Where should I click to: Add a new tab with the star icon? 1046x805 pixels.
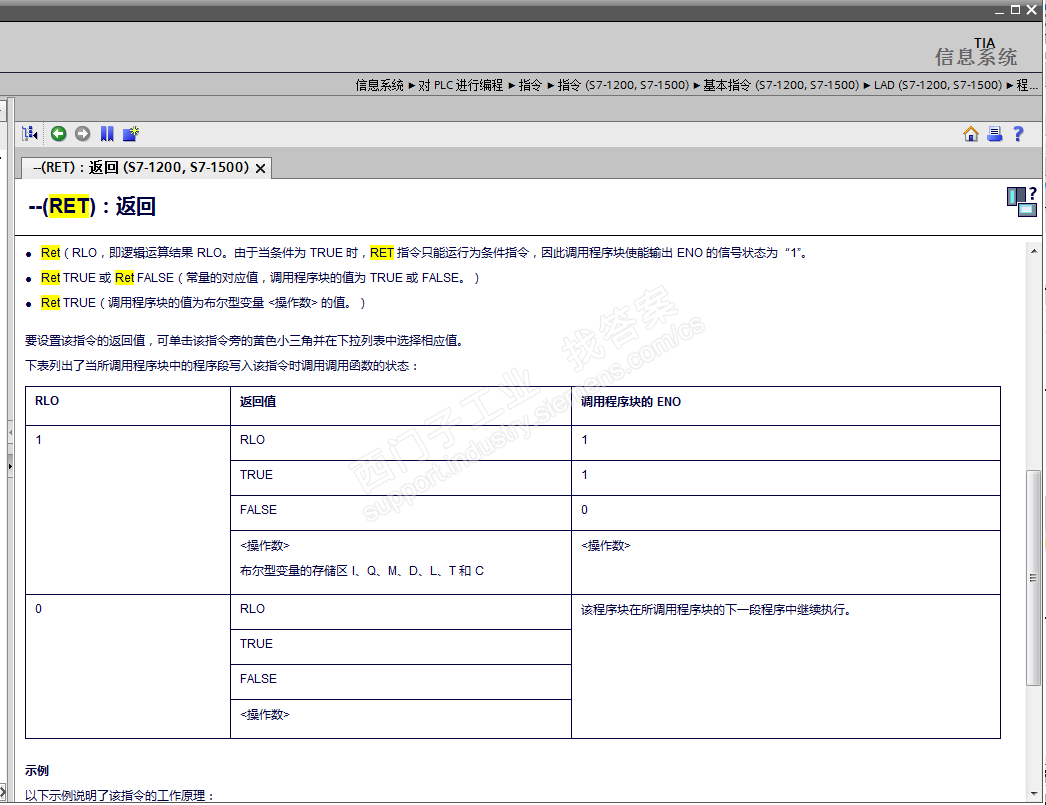click(x=131, y=134)
